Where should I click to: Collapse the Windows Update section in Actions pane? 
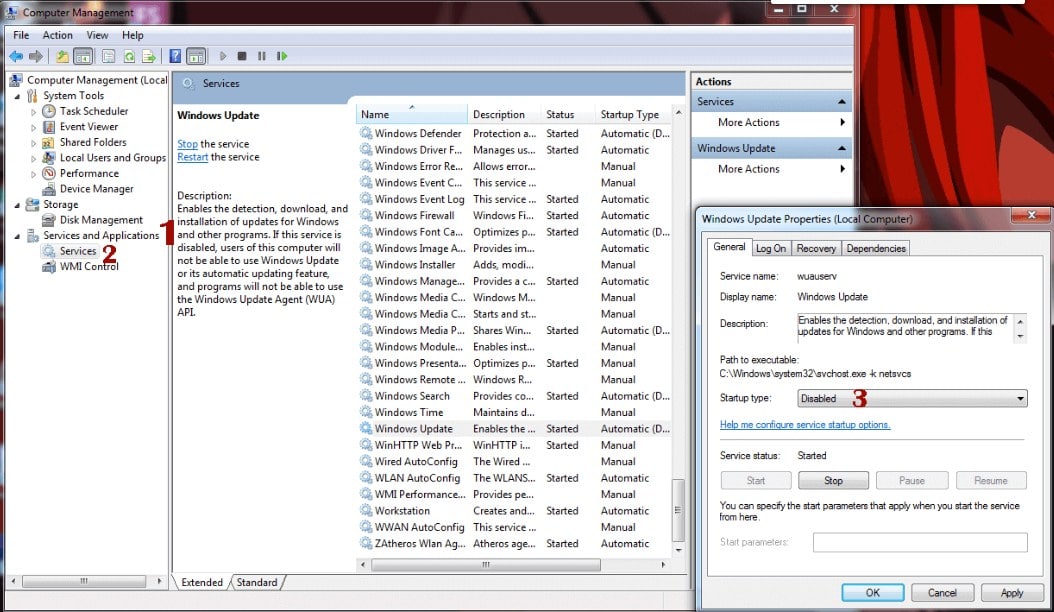coord(842,148)
